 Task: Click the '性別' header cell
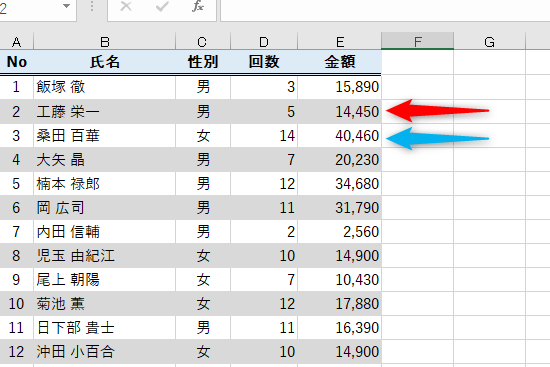[x=203, y=62]
